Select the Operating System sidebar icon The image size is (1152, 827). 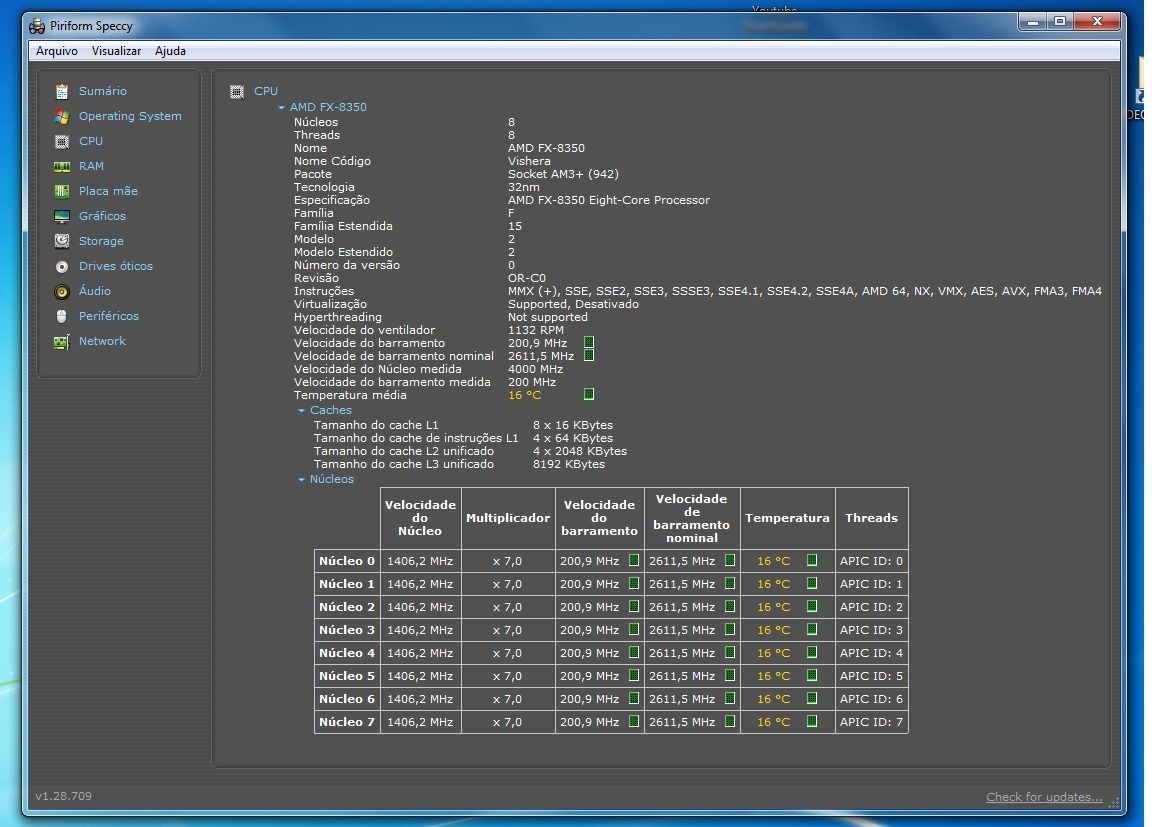(62, 116)
